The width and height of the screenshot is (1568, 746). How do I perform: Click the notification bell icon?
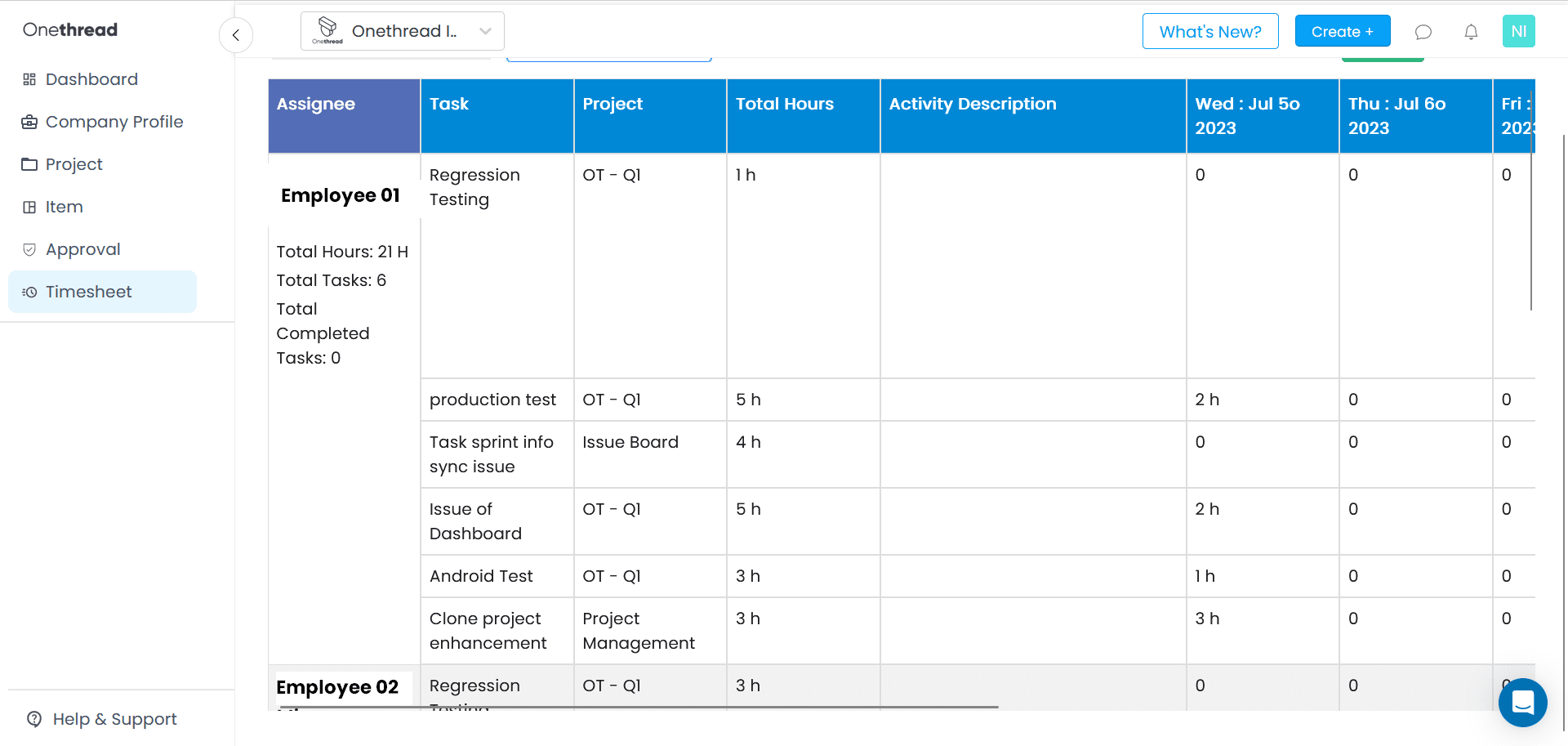(1471, 31)
